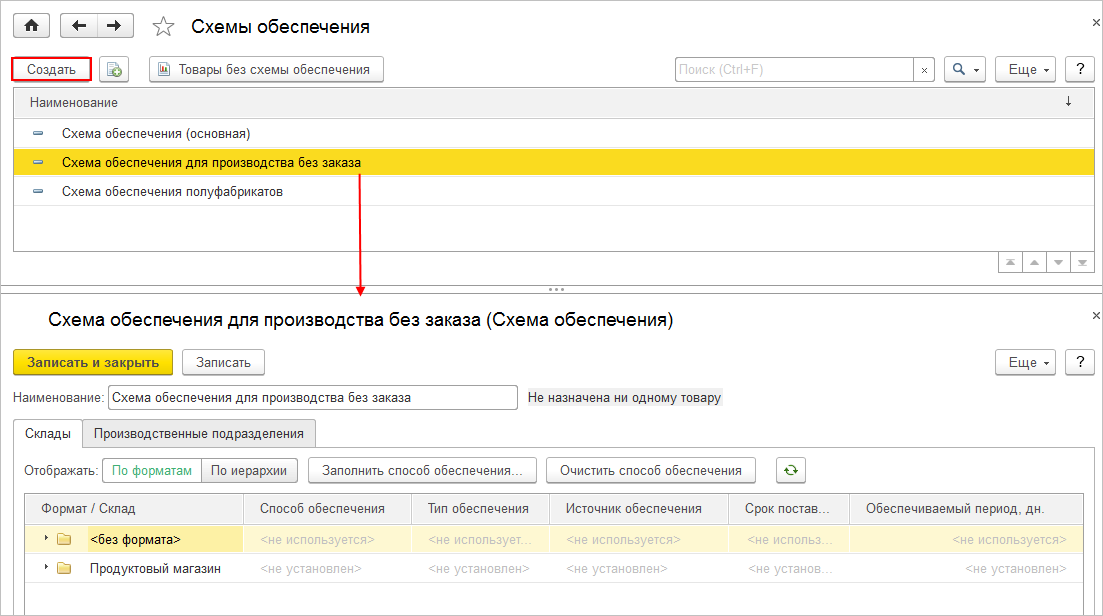This screenshot has height=616, width=1103.
Task: Jump to the first item of the list
Action: 1010,263
